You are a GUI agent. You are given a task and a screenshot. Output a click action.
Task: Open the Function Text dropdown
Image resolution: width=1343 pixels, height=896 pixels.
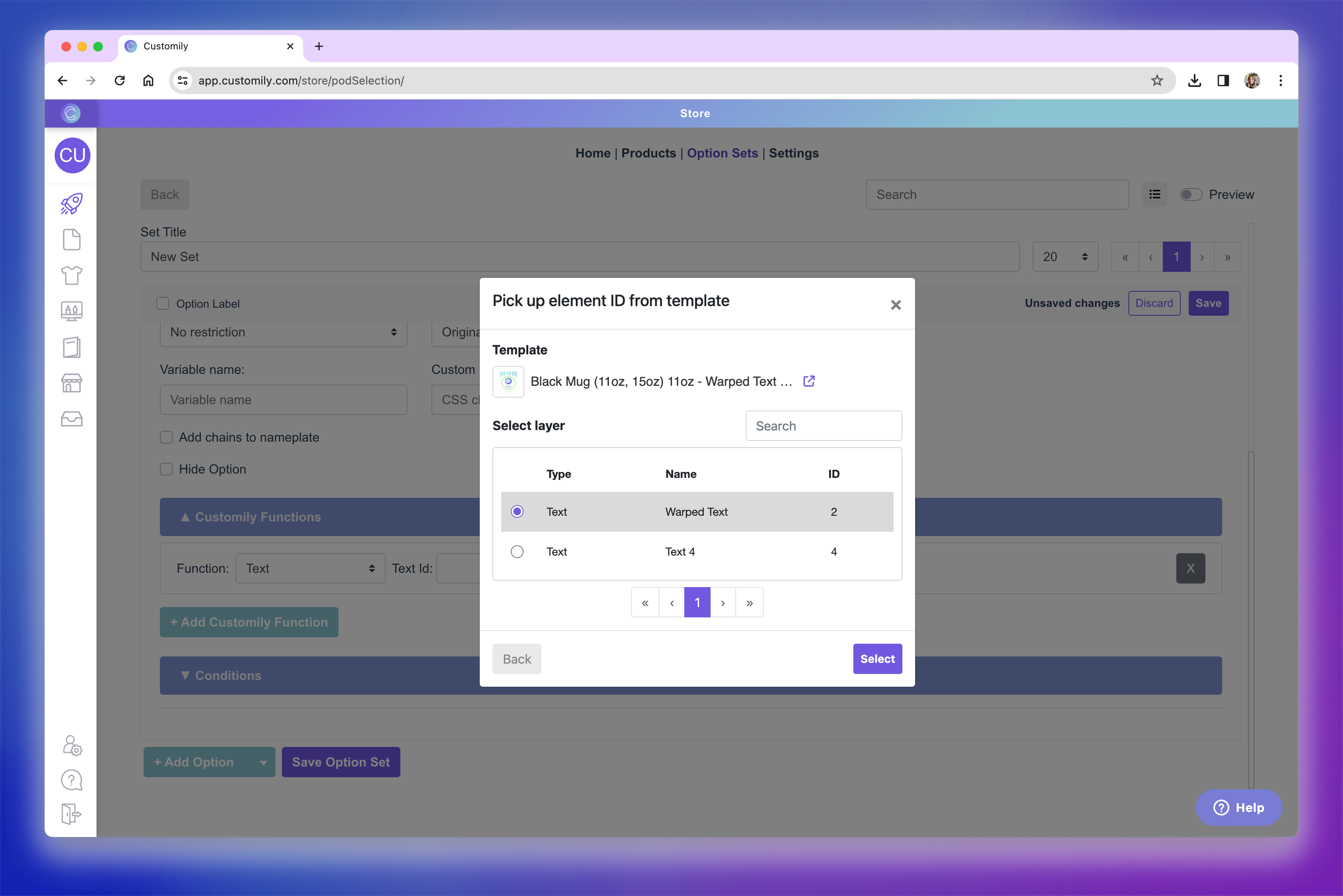coord(310,569)
